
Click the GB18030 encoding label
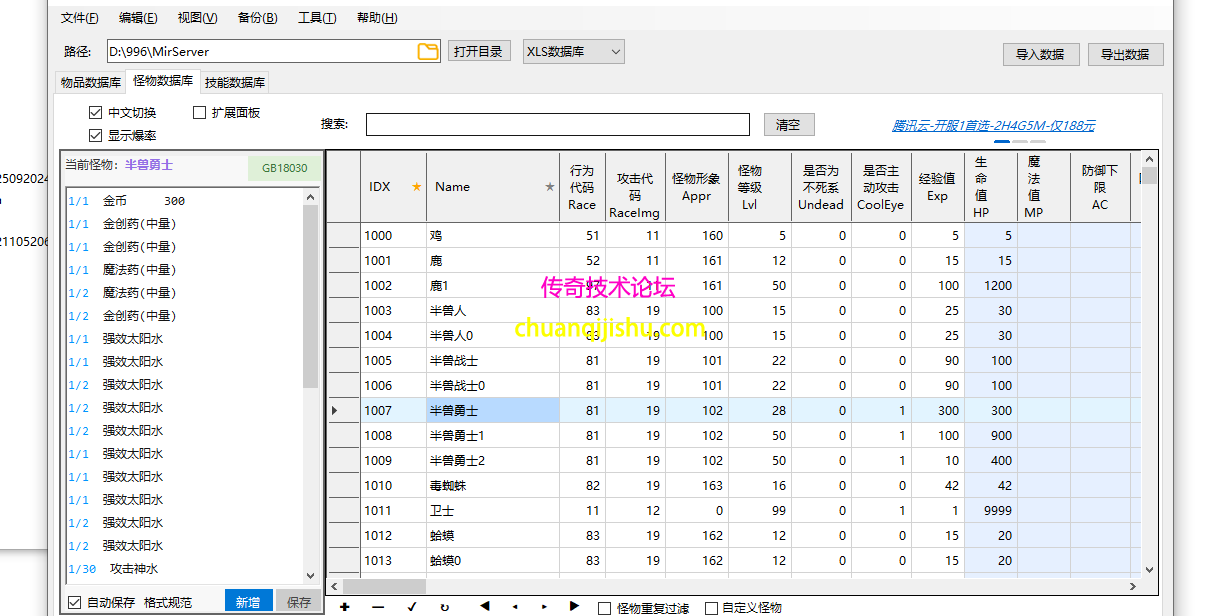coord(284,169)
